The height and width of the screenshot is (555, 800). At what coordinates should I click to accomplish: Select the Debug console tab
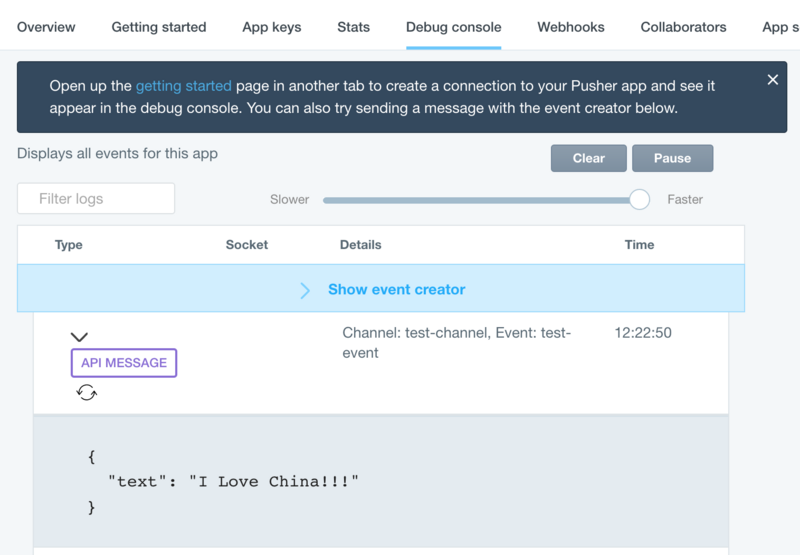pos(453,27)
